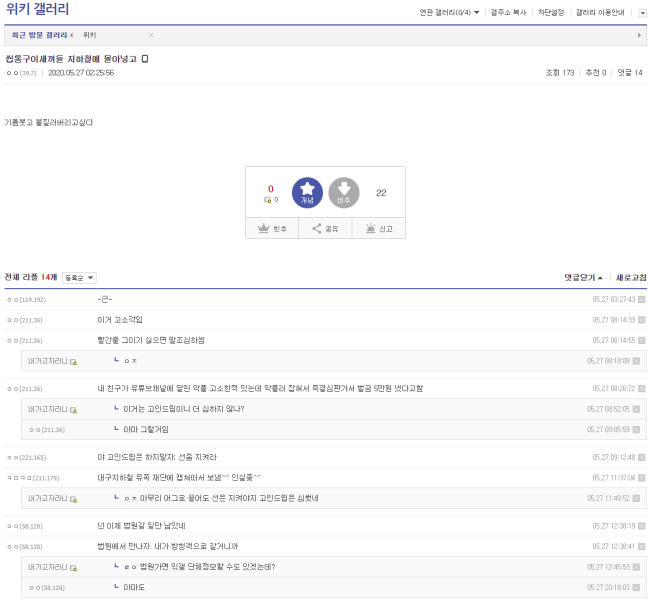Screen dimensions: 652x600
Task: Click the mobile icon next to the post title
Action: pos(145,59)
